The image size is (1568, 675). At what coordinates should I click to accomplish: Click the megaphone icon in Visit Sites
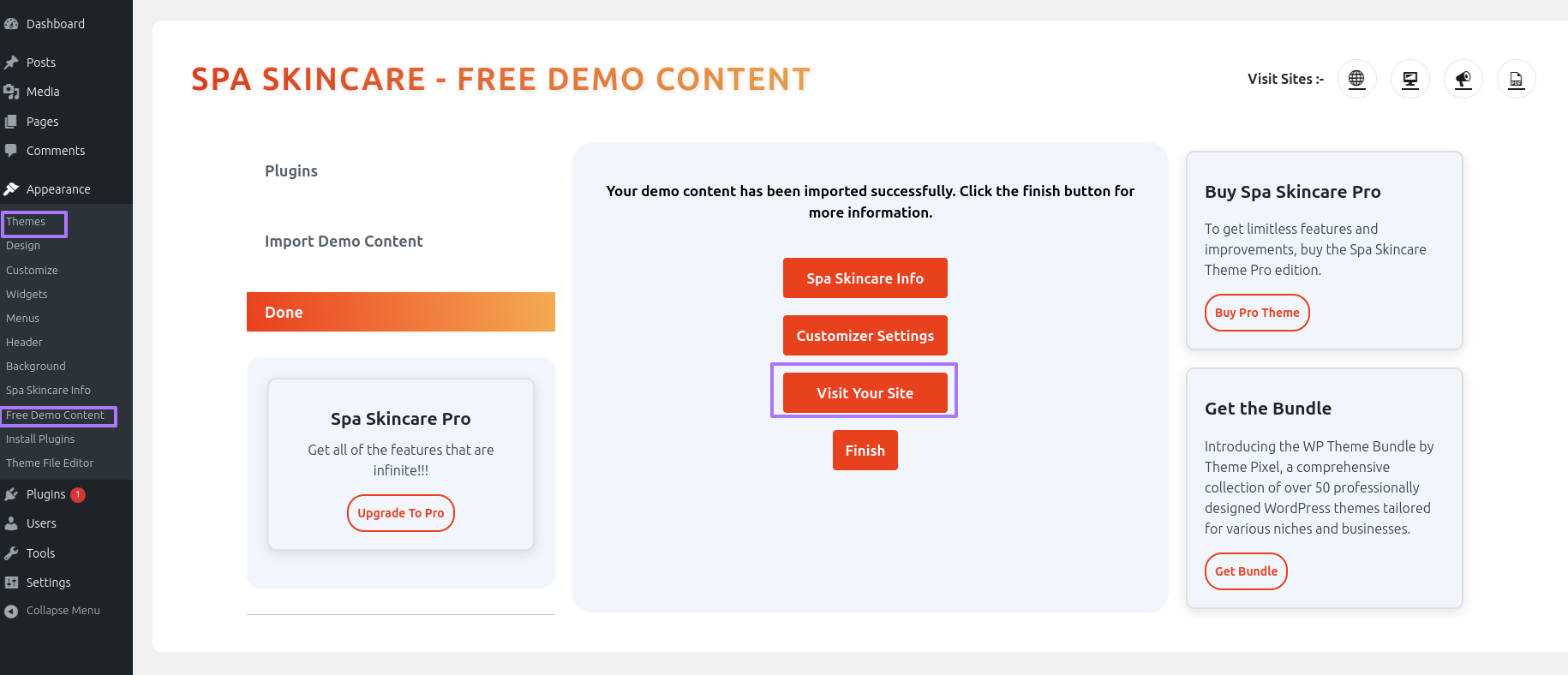point(1463,79)
